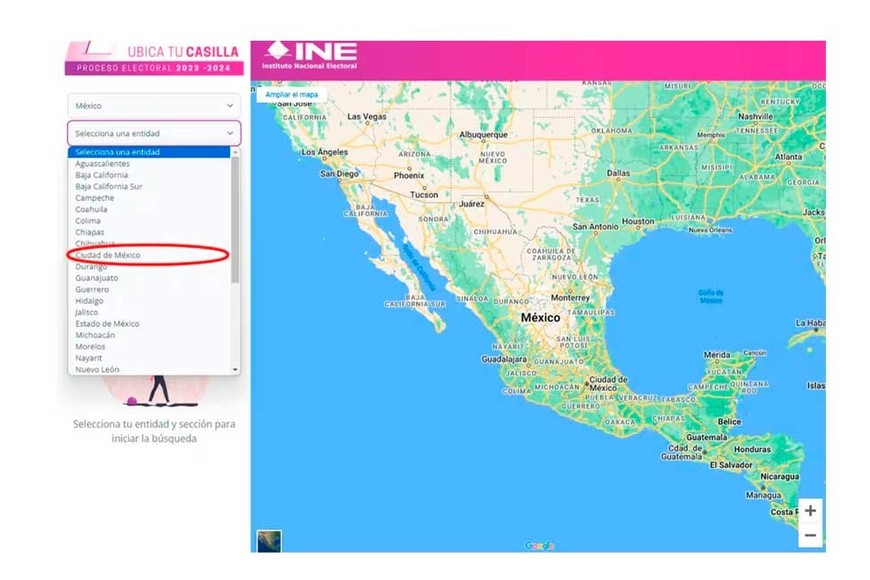The image size is (870, 580).
Task: Choose Jalisco from the dropdown list
Action: coord(87,312)
